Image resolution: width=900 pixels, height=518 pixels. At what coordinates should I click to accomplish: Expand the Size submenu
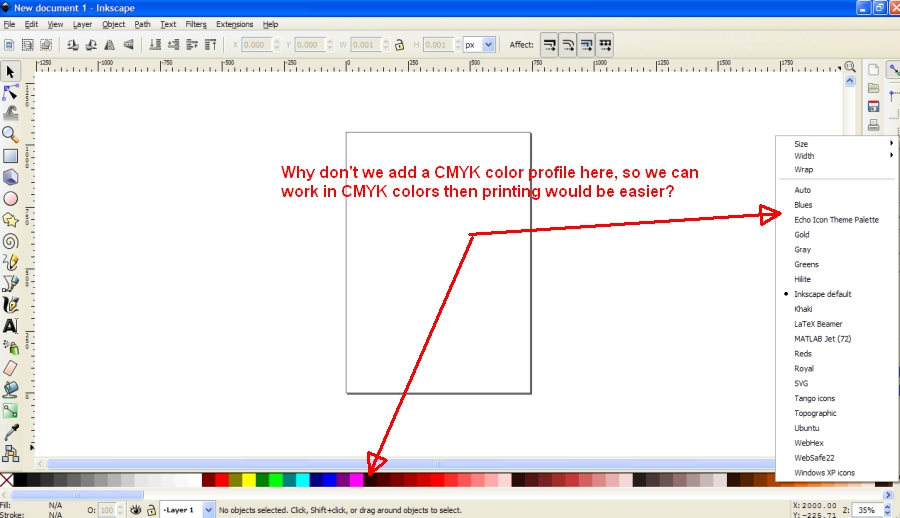click(840, 144)
